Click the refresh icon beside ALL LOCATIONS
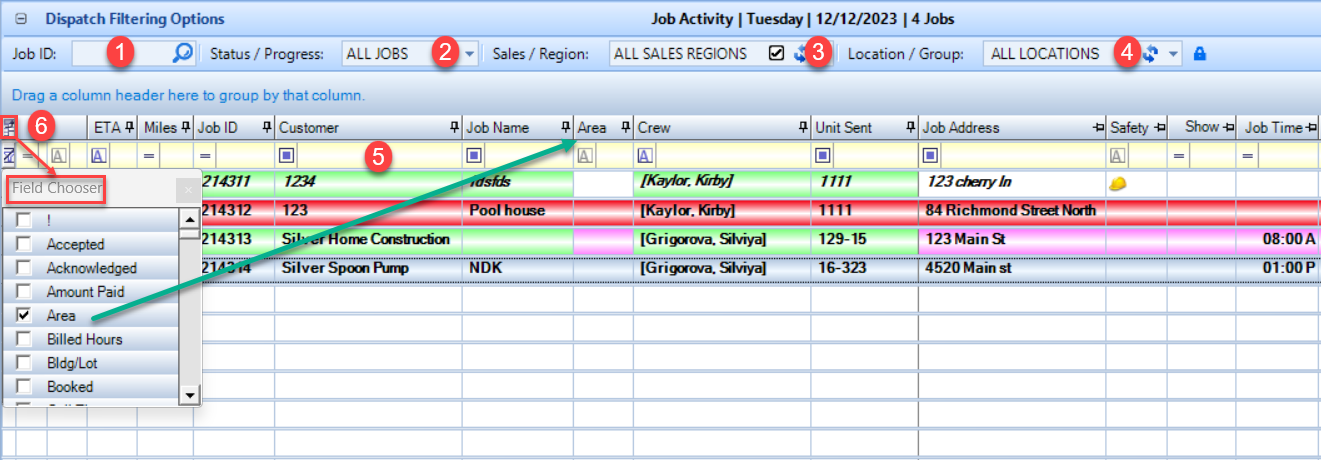The height and width of the screenshot is (460, 1321). coord(1150,54)
